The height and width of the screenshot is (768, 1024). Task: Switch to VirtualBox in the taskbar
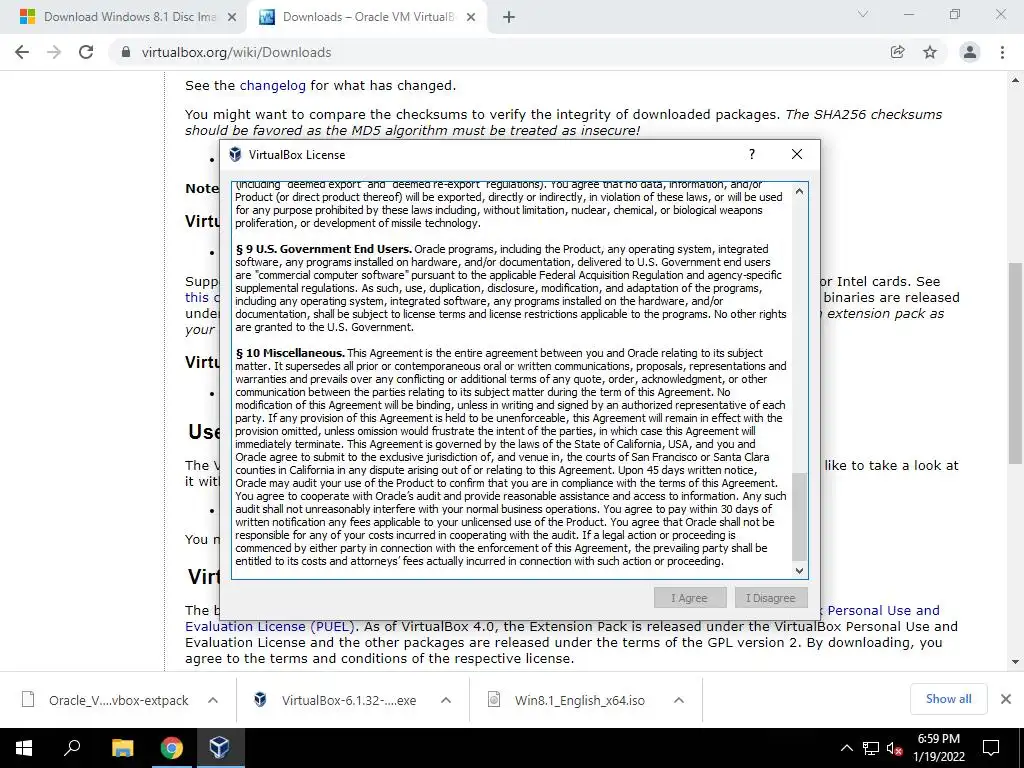(219, 748)
